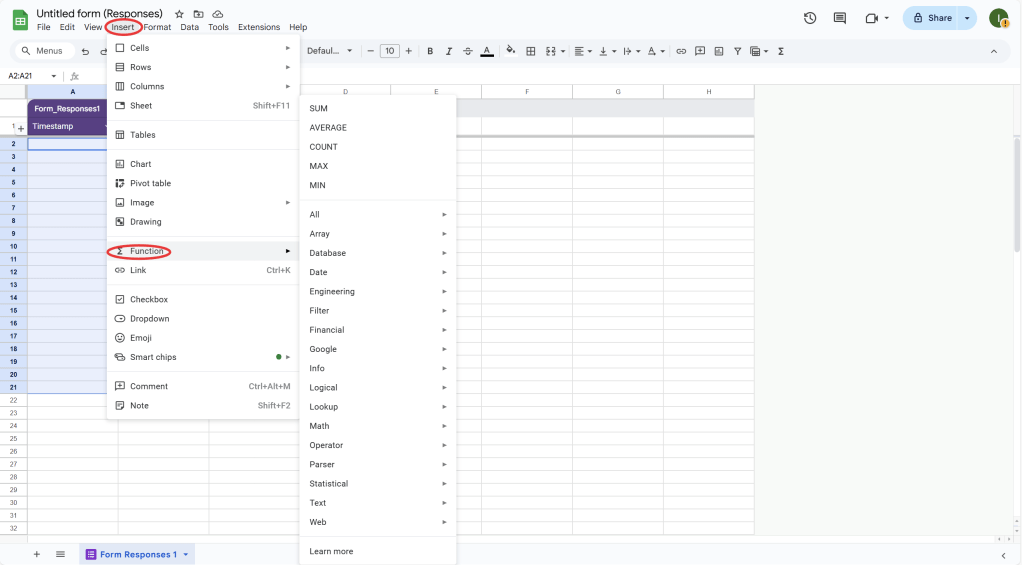Apply strikethrough from the toolbar

(467, 51)
